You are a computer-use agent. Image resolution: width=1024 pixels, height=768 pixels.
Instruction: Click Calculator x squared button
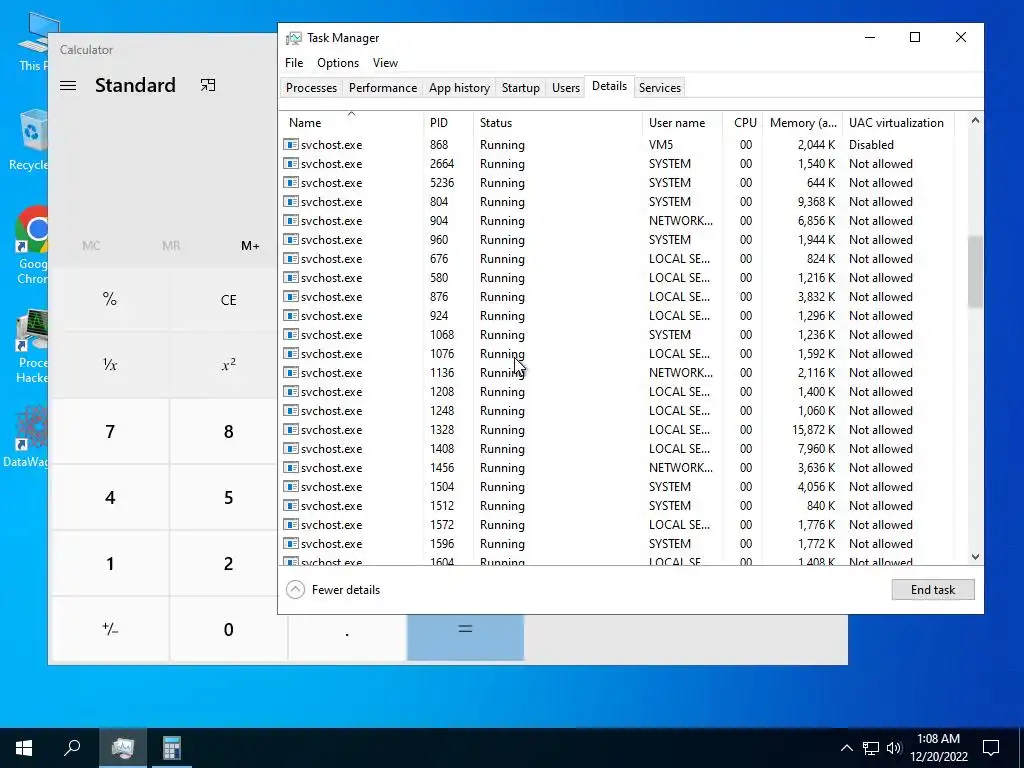click(228, 365)
